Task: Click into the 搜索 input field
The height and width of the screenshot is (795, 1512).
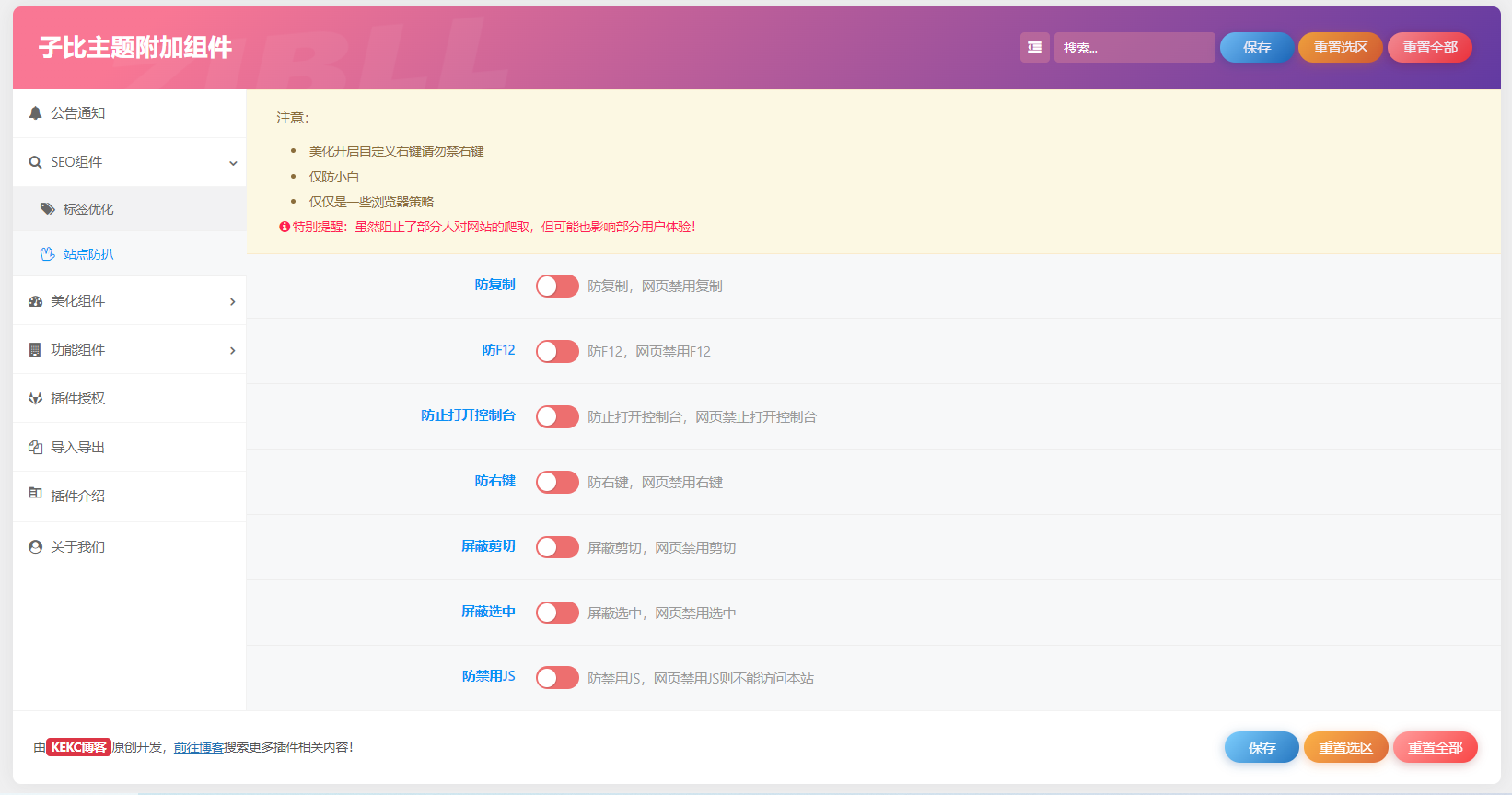Action: pyautogui.click(x=1134, y=48)
